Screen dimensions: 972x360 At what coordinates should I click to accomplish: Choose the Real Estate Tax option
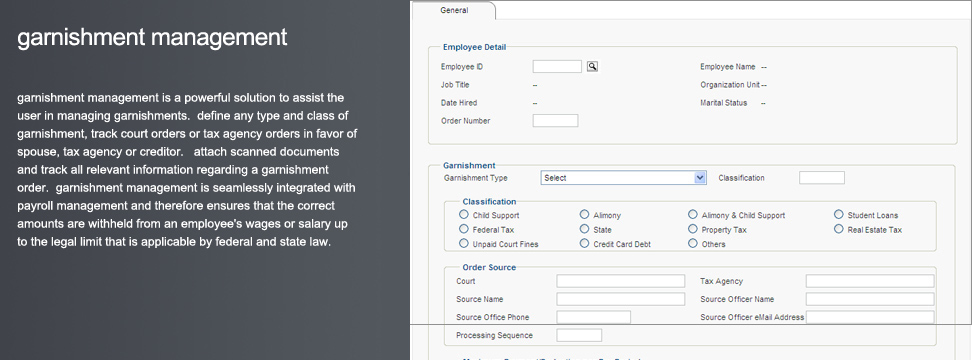838,229
